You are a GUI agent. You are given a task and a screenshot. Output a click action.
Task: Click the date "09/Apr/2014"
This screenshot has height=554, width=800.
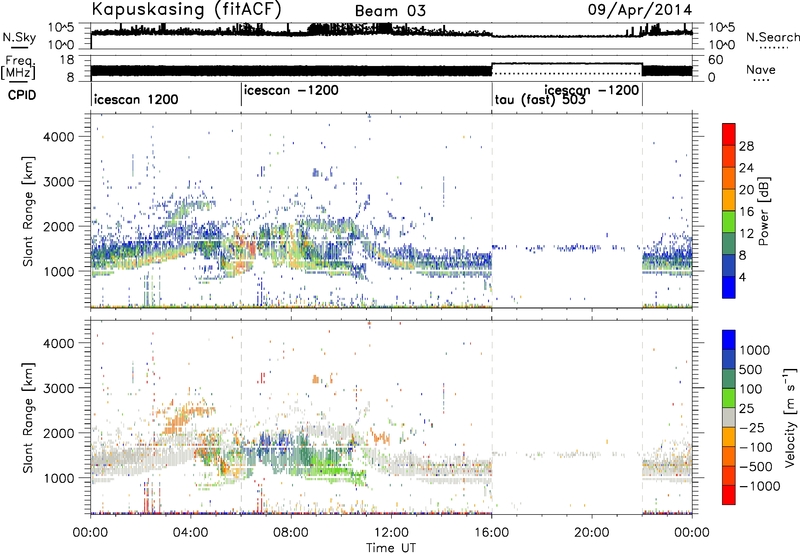[x=640, y=10]
